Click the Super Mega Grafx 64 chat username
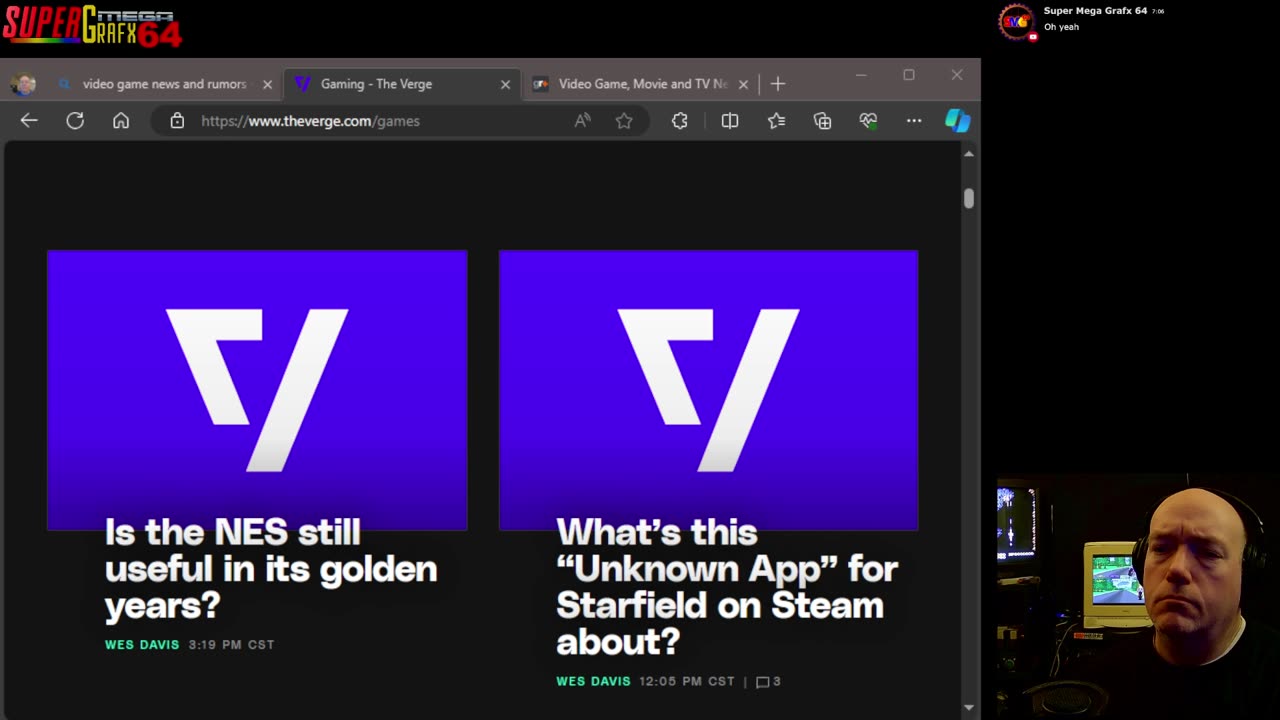 click(1095, 11)
